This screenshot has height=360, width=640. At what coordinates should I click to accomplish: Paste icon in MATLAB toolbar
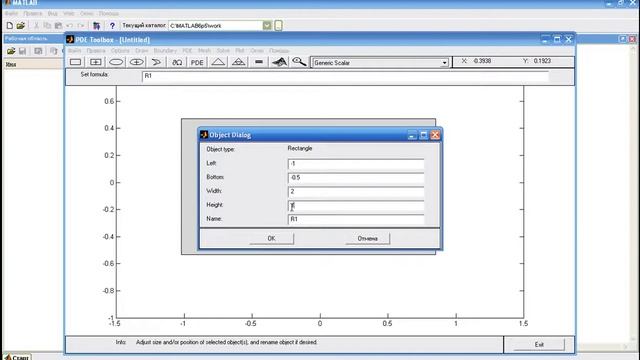tap(58, 26)
